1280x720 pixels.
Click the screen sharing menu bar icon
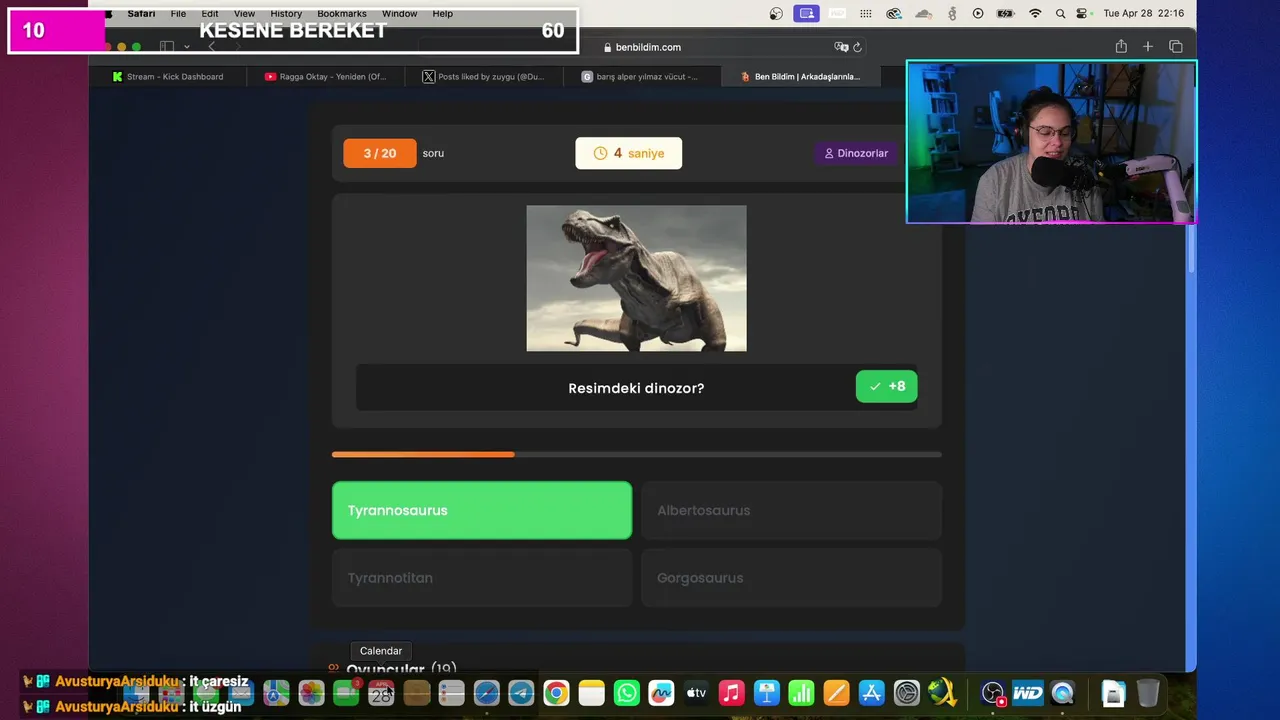(x=806, y=14)
